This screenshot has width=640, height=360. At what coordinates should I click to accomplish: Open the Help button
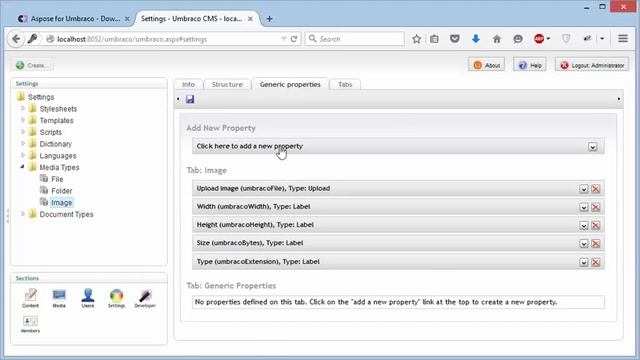coord(530,65)
